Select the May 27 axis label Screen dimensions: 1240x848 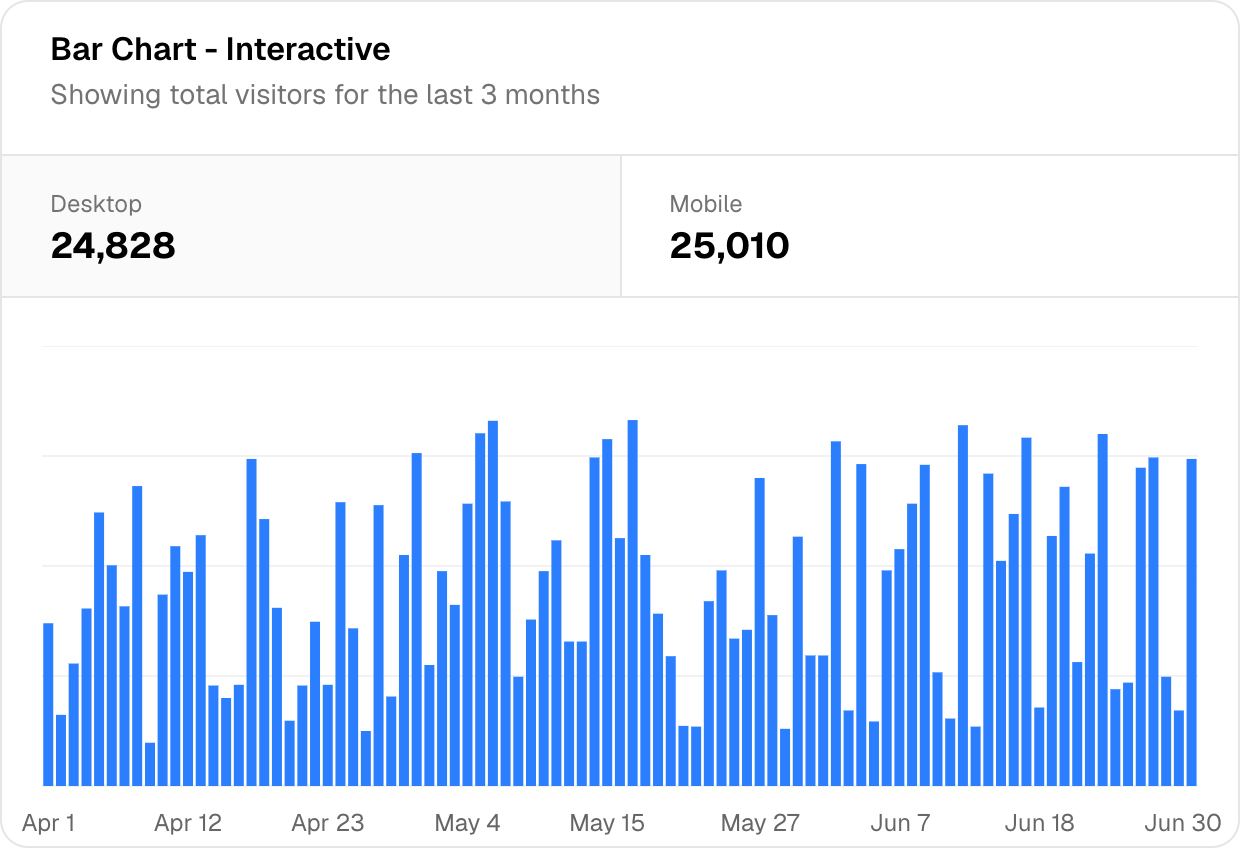760,823
